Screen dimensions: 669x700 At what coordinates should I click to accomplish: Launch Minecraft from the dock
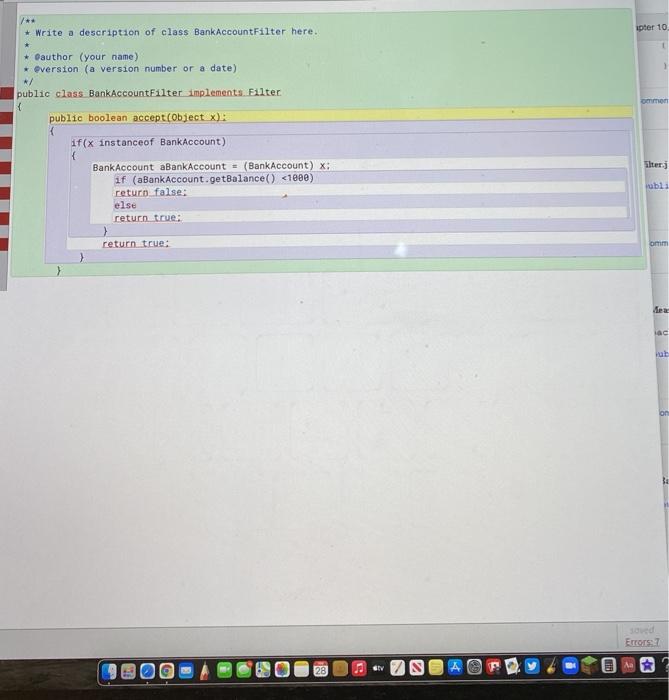click(589, 666)
